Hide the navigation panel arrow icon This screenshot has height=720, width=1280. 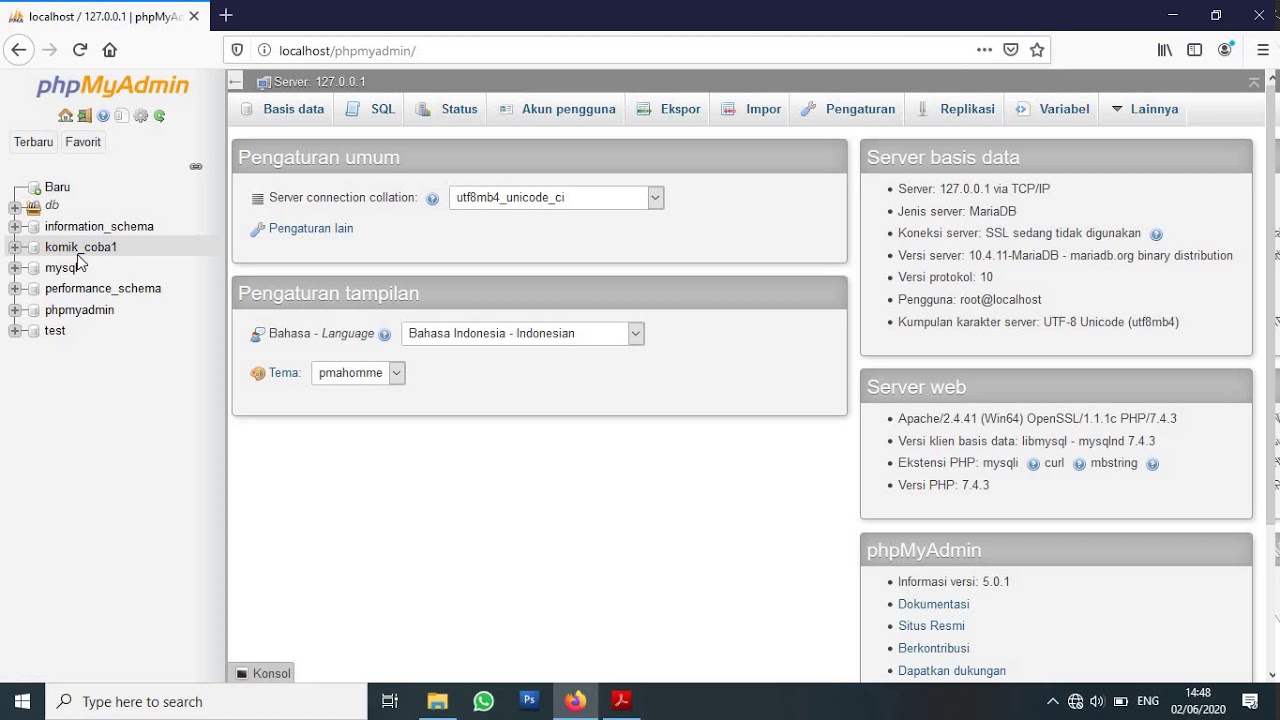click(x=235, y=82)
